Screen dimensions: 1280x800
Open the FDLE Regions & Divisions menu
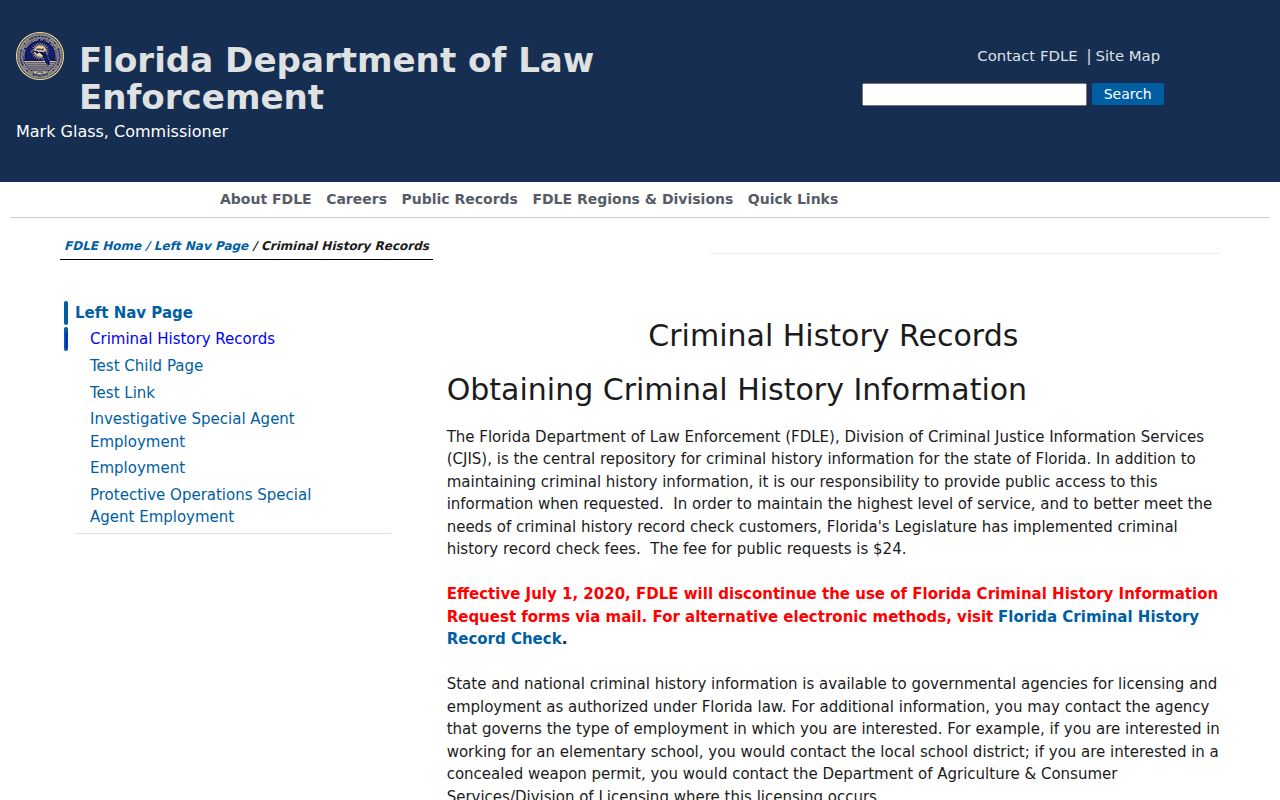633,199
